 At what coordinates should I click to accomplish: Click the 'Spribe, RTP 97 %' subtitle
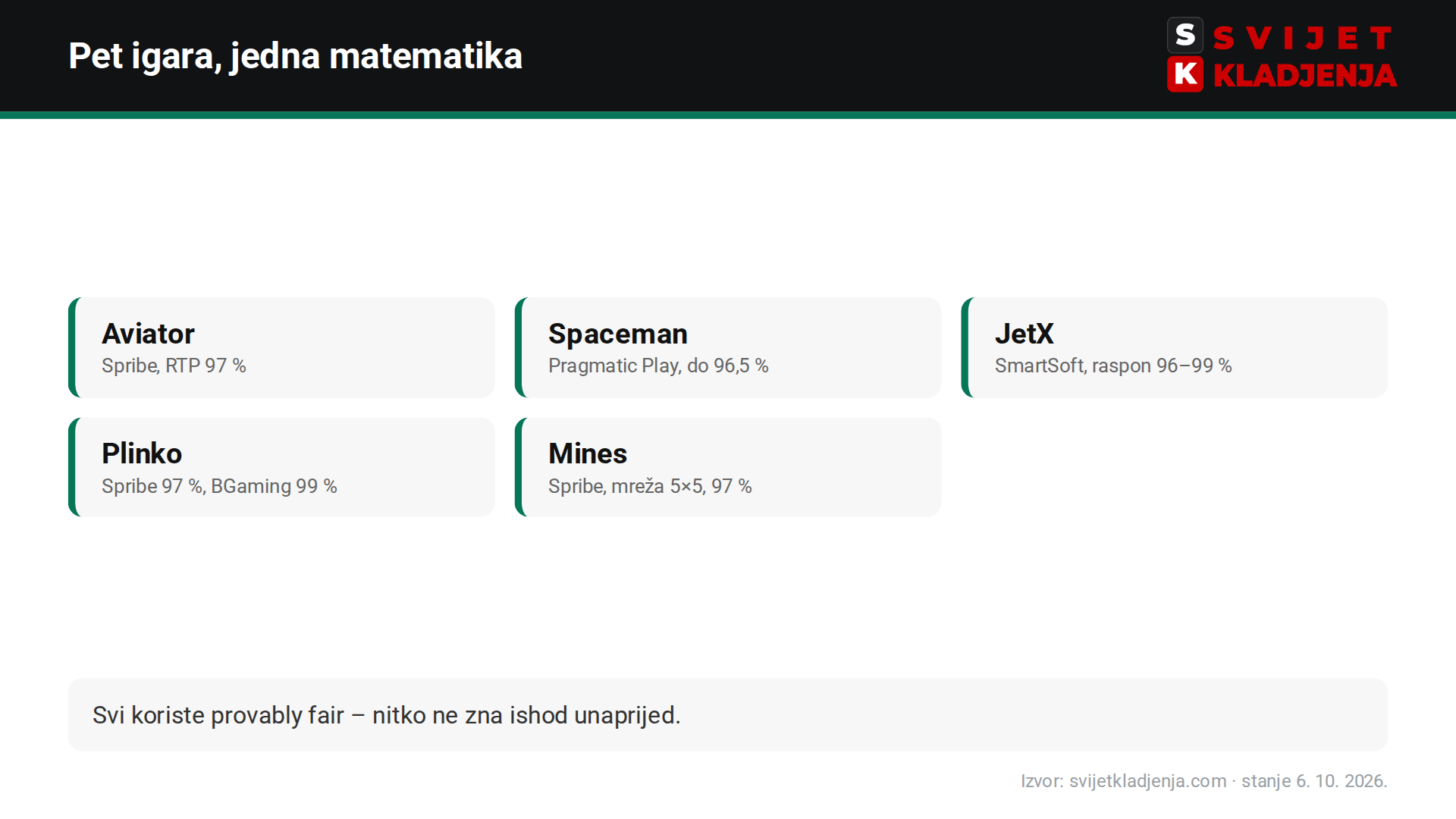click(x=174, y=366)
